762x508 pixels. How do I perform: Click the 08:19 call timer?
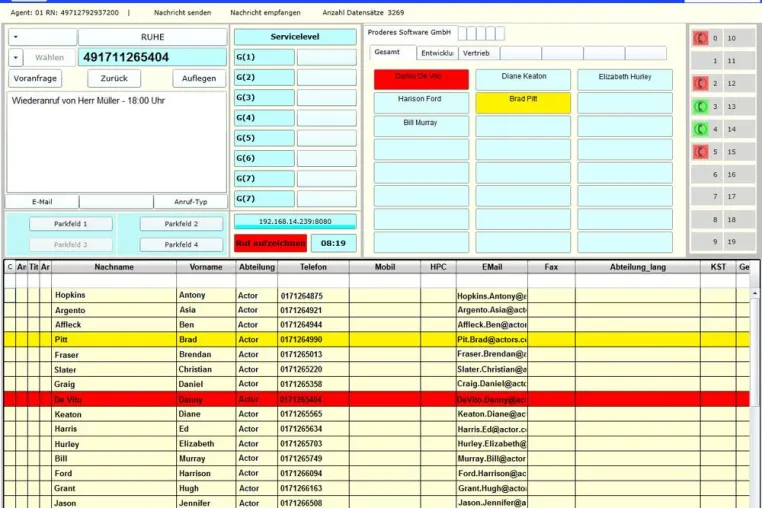[x=333, y=243]
